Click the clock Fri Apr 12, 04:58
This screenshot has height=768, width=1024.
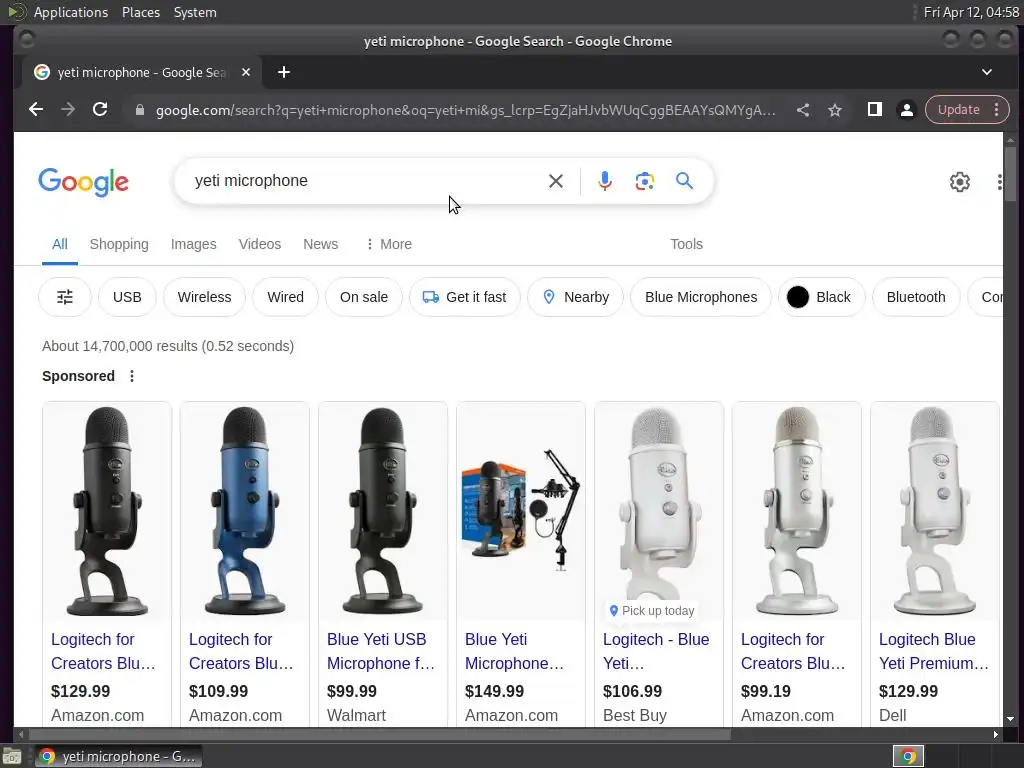[x=971, y=12]
